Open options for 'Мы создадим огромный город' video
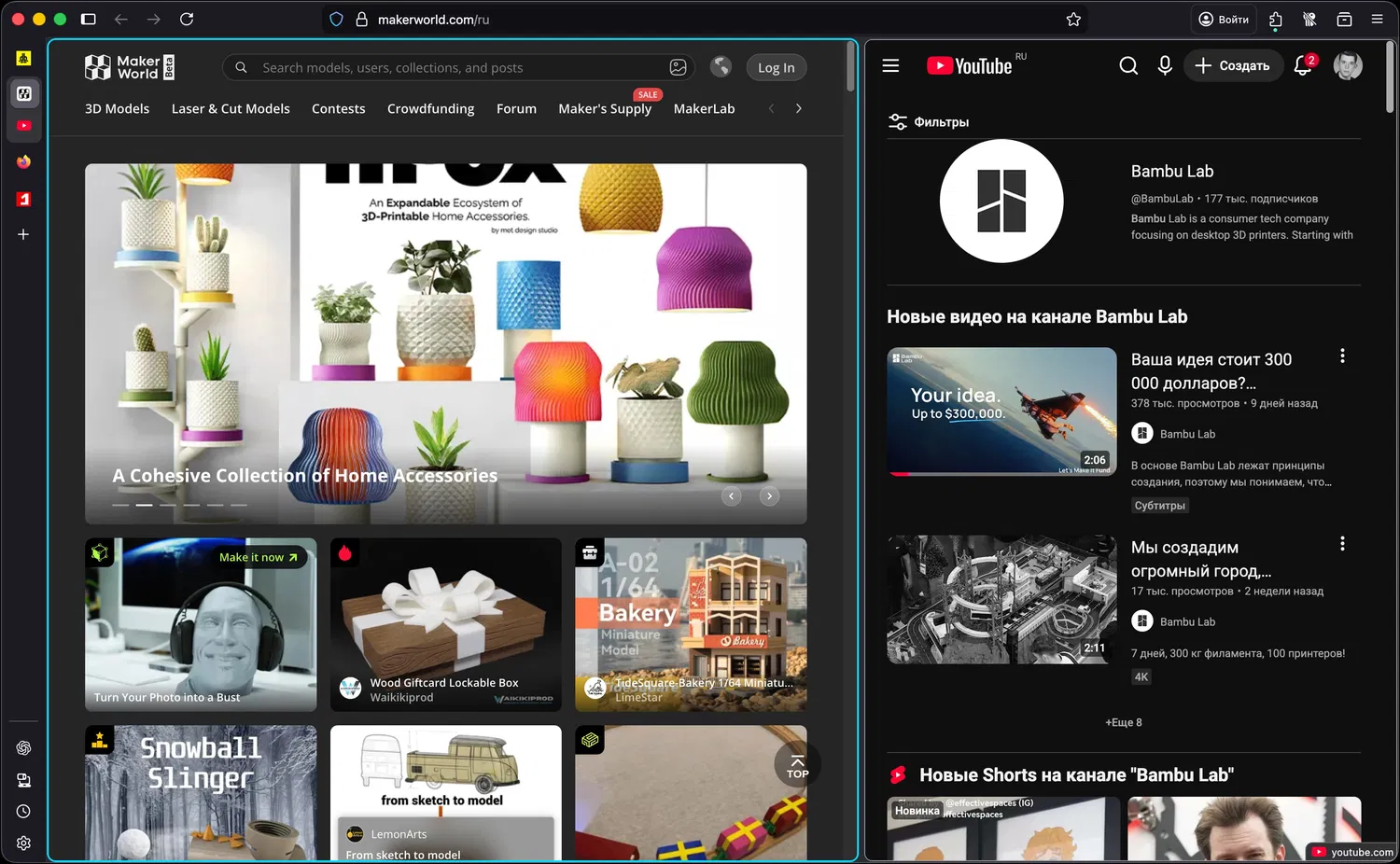 1342,544
